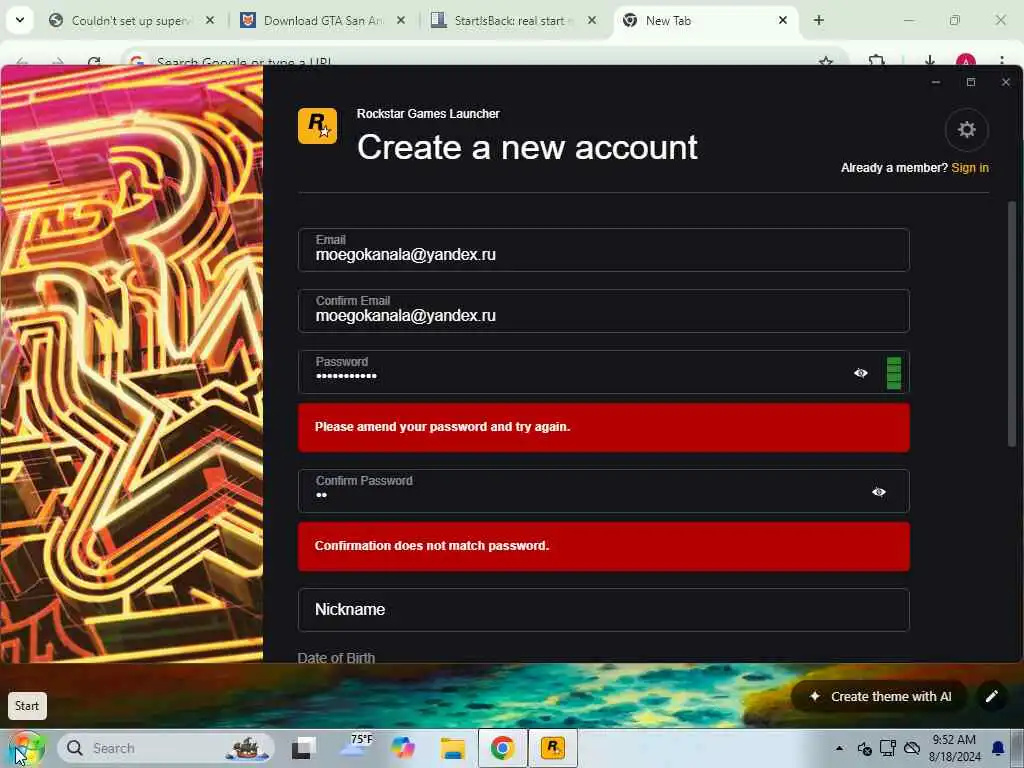This screenshot has height=768, width=1024.
Task: Open Chrome downloads icon
Action: click(929, 61)
